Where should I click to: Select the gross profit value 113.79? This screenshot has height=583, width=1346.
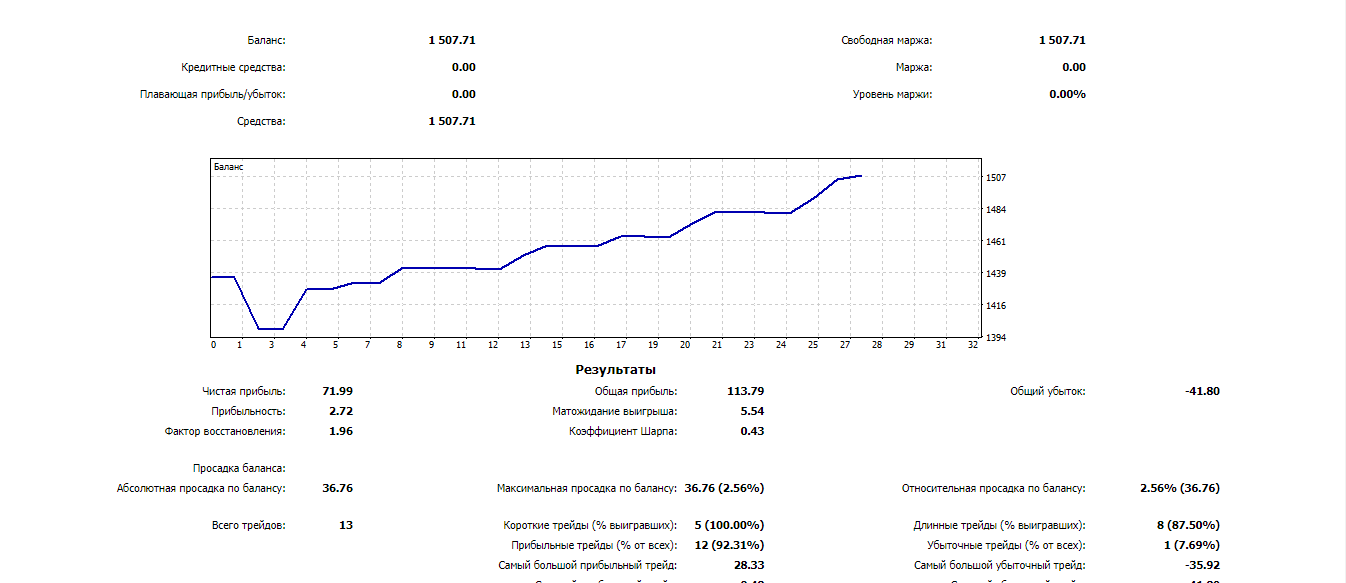tap(746, 392)
